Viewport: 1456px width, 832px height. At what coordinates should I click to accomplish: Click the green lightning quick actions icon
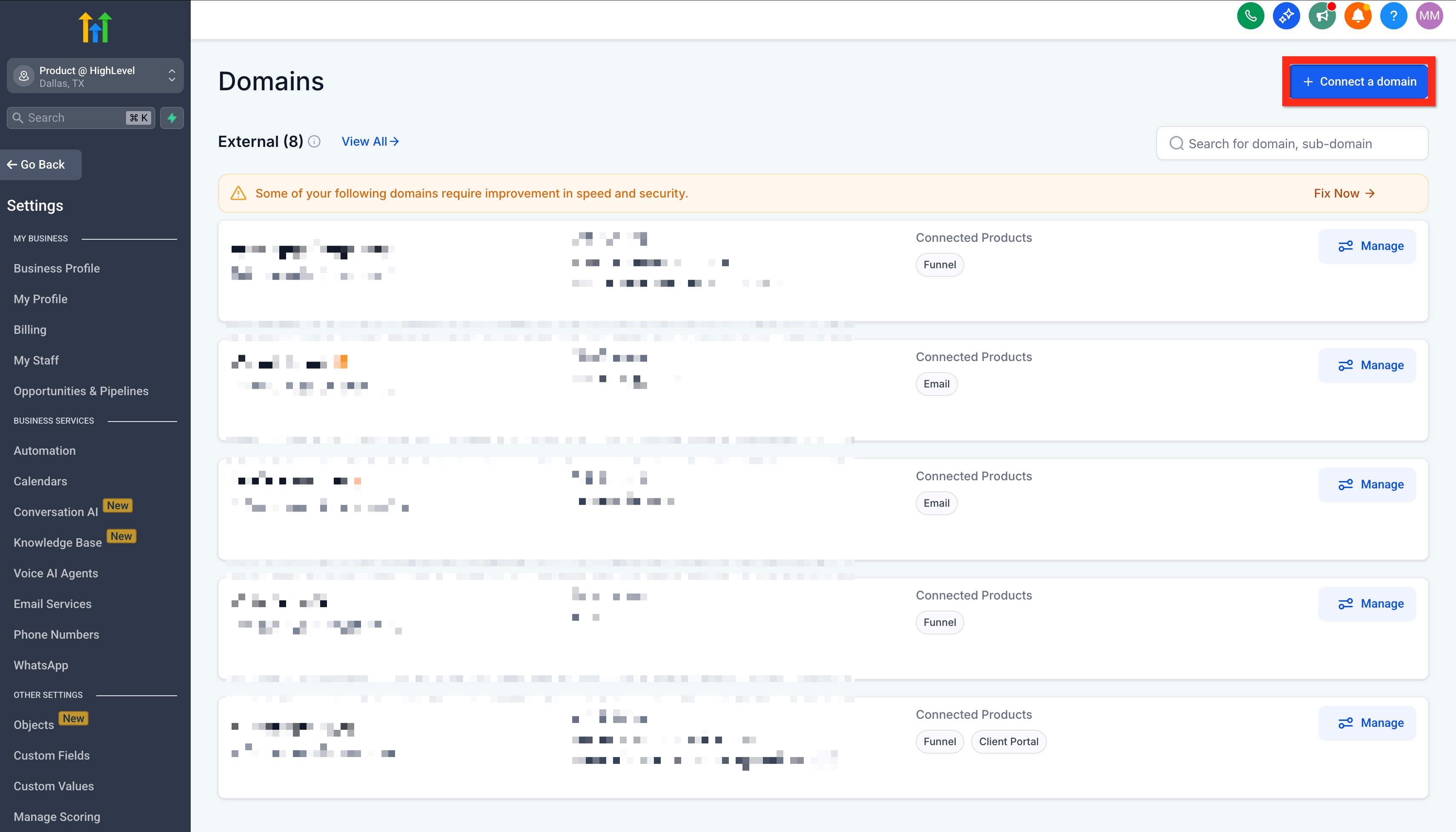pyautogui.click(x=172, y=118)
